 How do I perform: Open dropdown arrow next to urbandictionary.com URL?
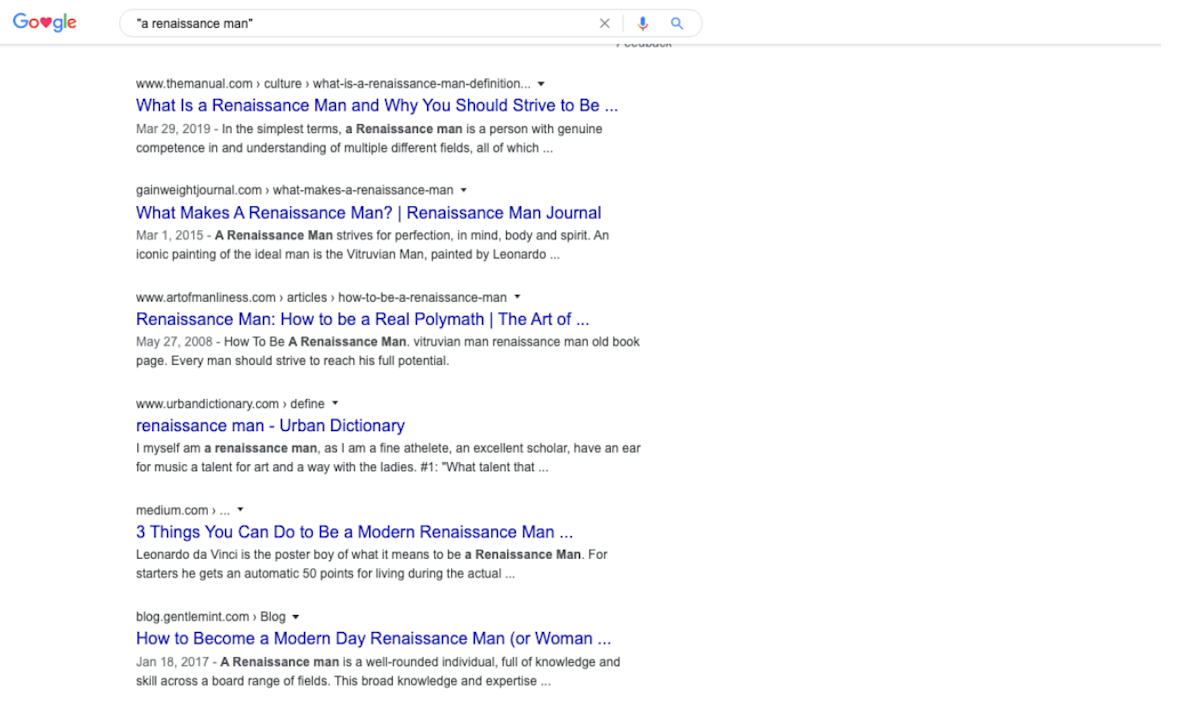[x=335, y=404]
